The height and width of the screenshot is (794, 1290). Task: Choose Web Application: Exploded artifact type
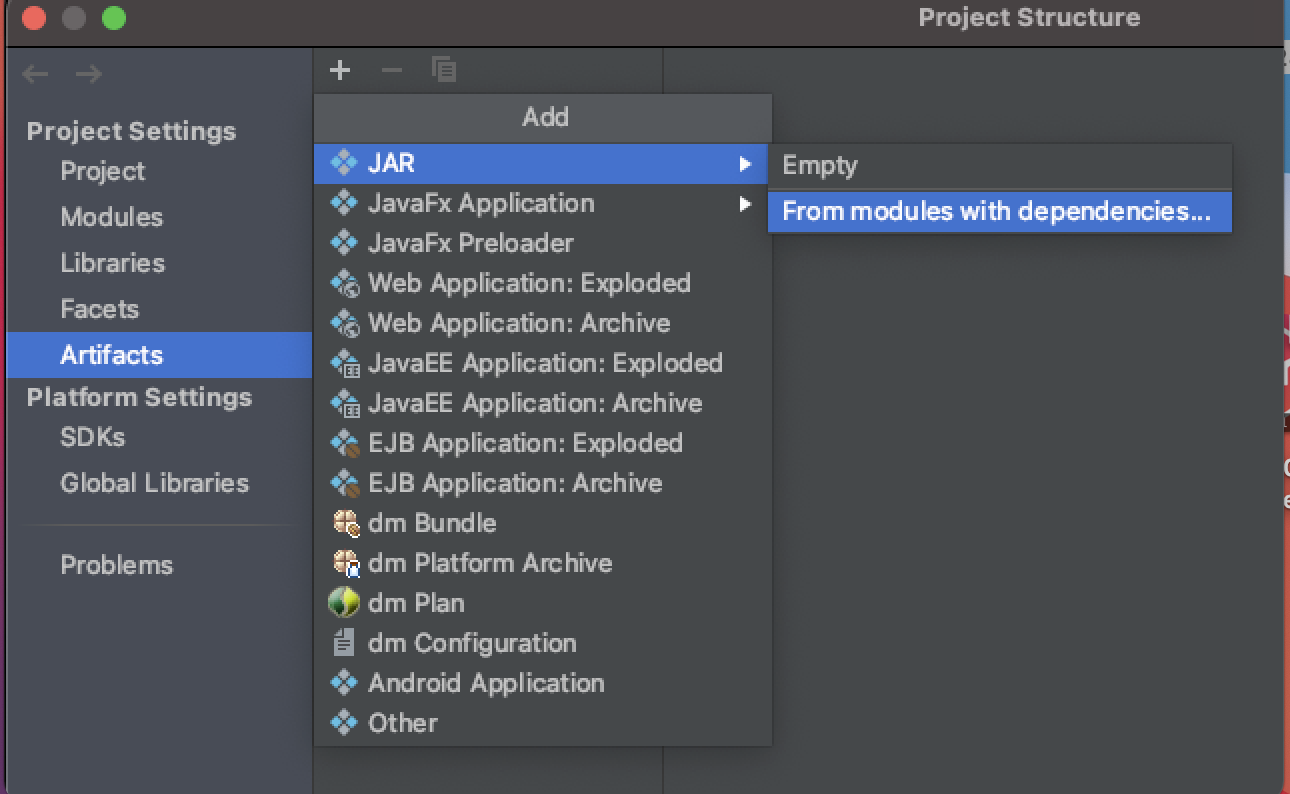[x=528, y=283]
